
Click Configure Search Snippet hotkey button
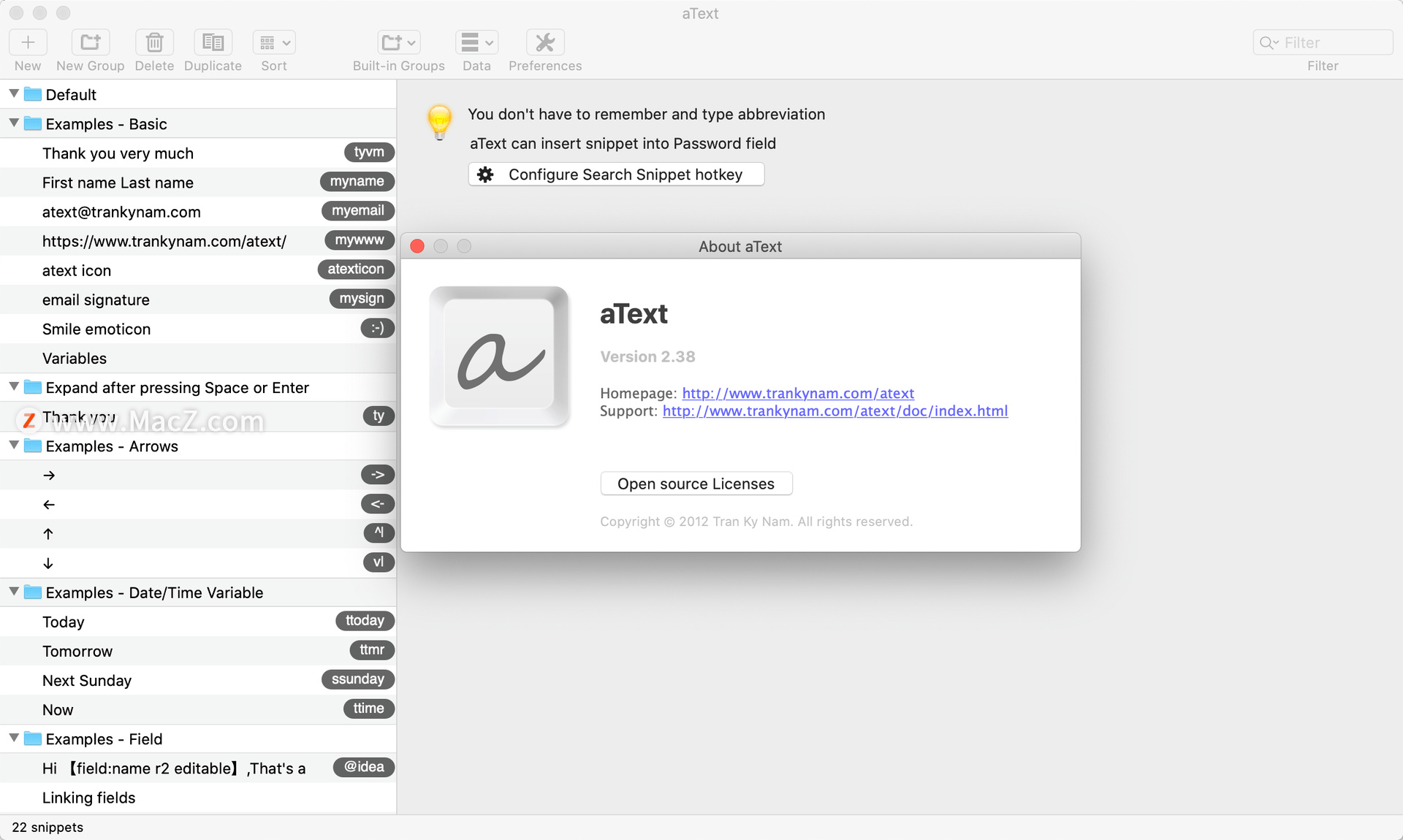point(615,175)
